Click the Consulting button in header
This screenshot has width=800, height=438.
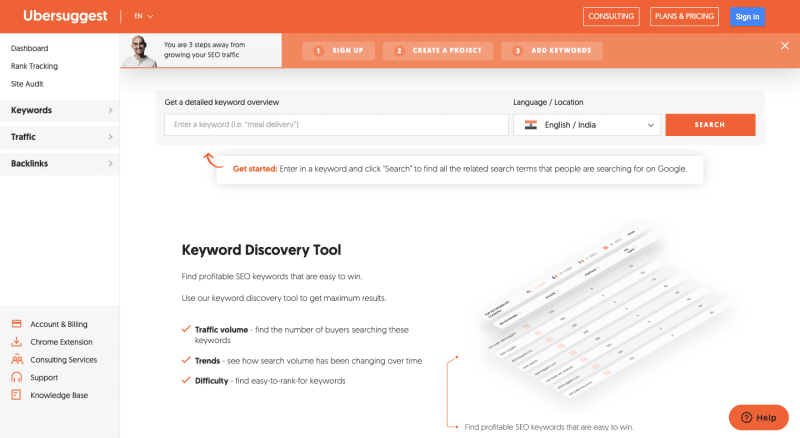(x=611, y=16)
